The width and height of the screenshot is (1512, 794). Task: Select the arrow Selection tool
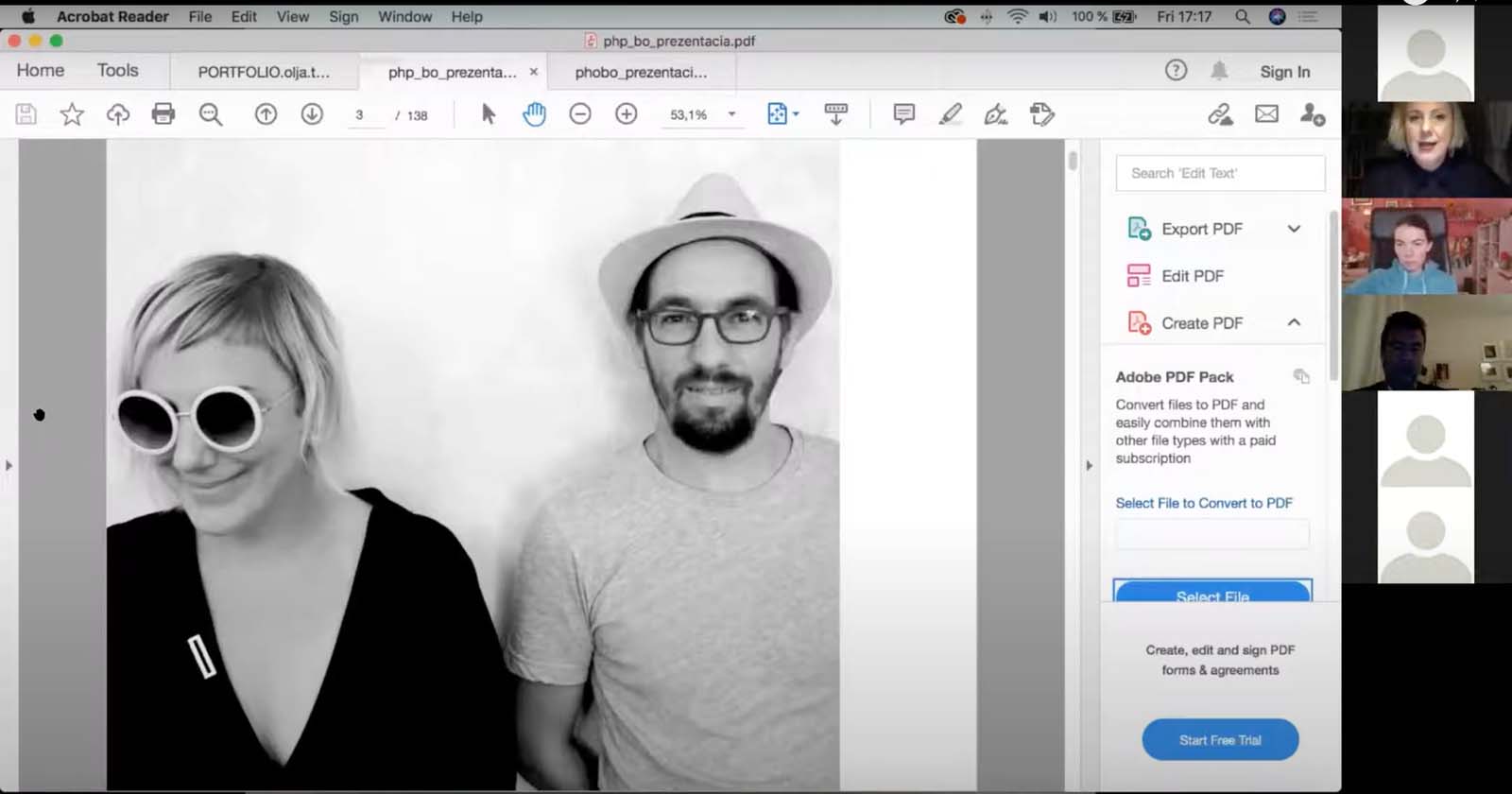(488, 114)
